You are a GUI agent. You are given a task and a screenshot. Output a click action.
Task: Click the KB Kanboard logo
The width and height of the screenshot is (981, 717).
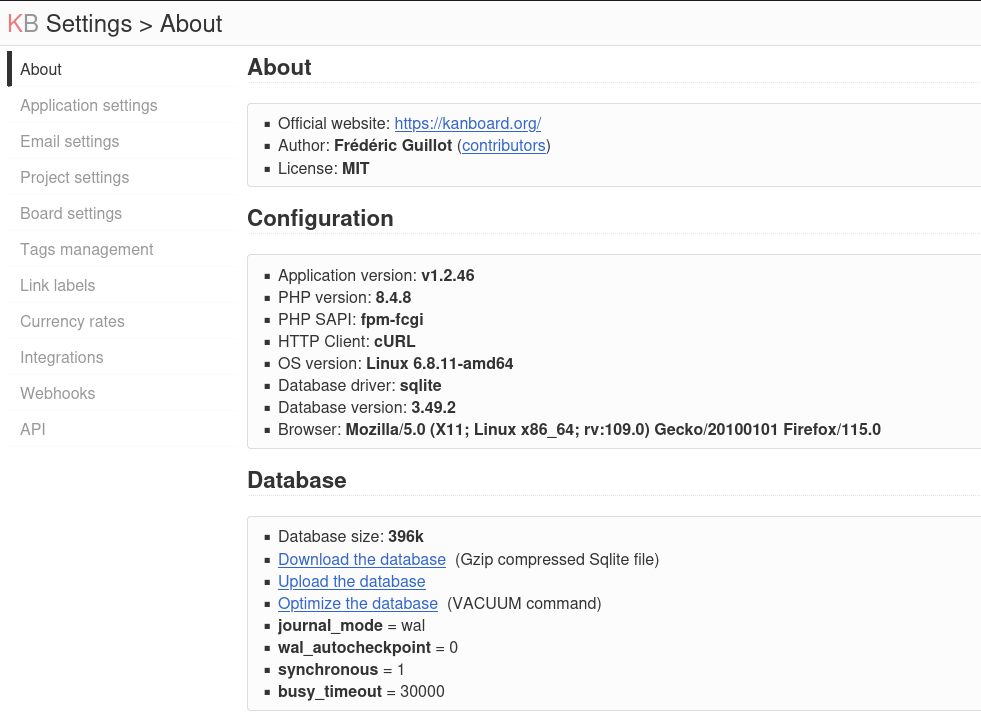[23, 24]
